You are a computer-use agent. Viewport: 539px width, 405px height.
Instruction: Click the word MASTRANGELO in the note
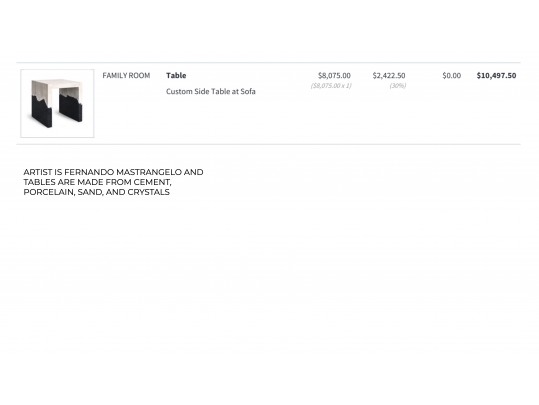click(x=149, y=172)
